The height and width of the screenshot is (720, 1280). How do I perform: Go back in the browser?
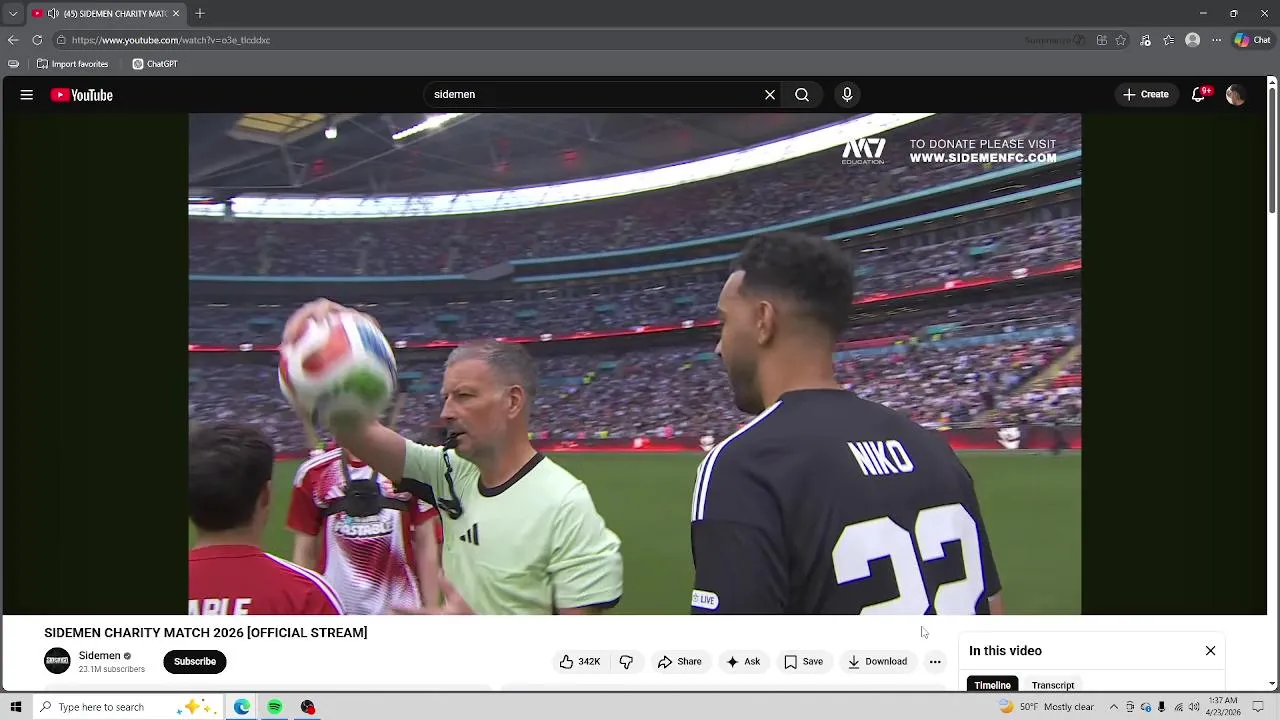click(13, 40)
